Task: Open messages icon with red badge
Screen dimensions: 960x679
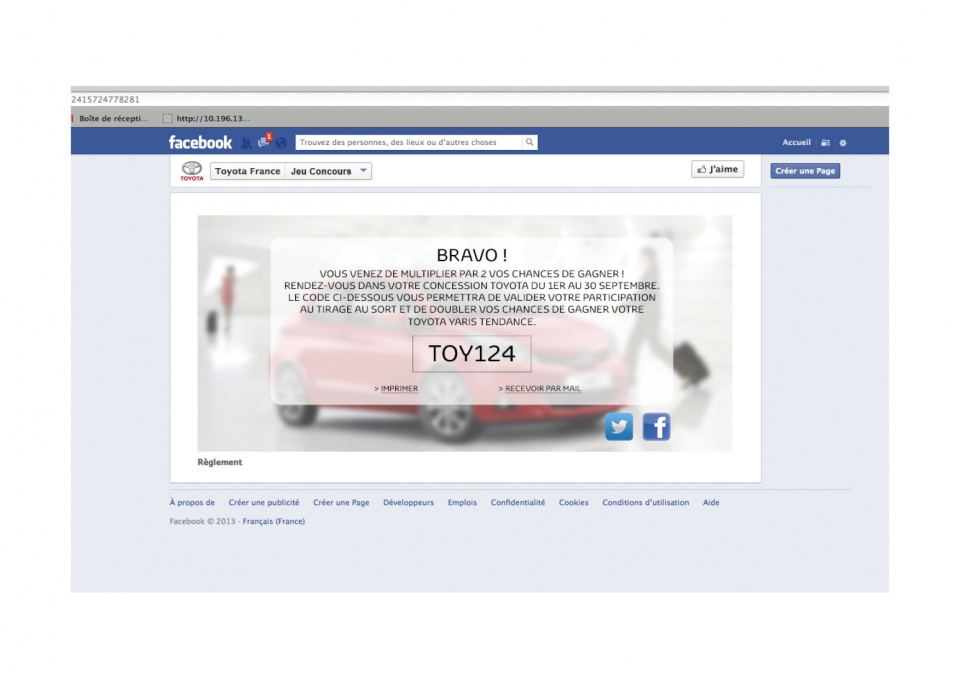Action: tap(264, 142)
